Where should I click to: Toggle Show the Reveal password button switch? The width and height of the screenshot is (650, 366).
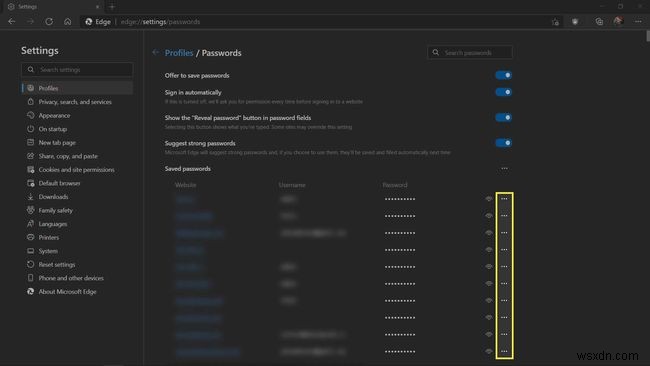pyautogui.click(x=503, y=117)
